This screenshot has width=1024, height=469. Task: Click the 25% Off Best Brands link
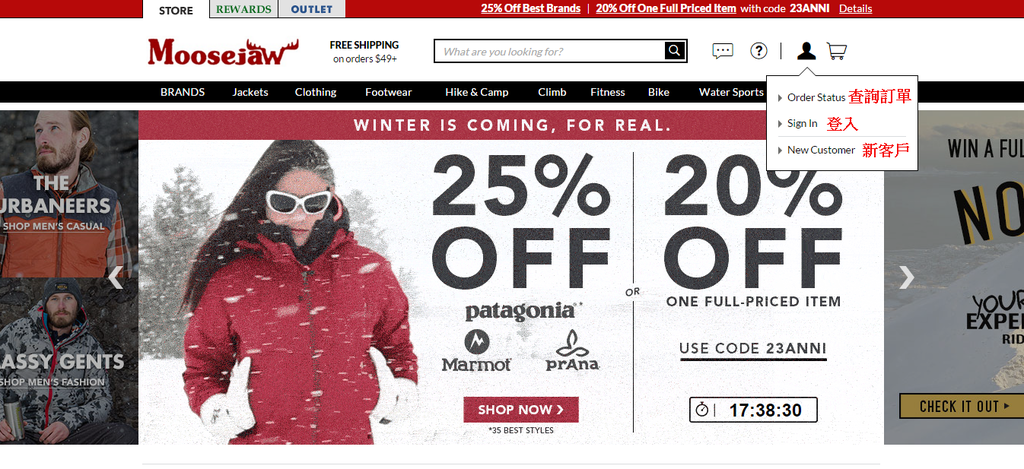pos(530,8)
